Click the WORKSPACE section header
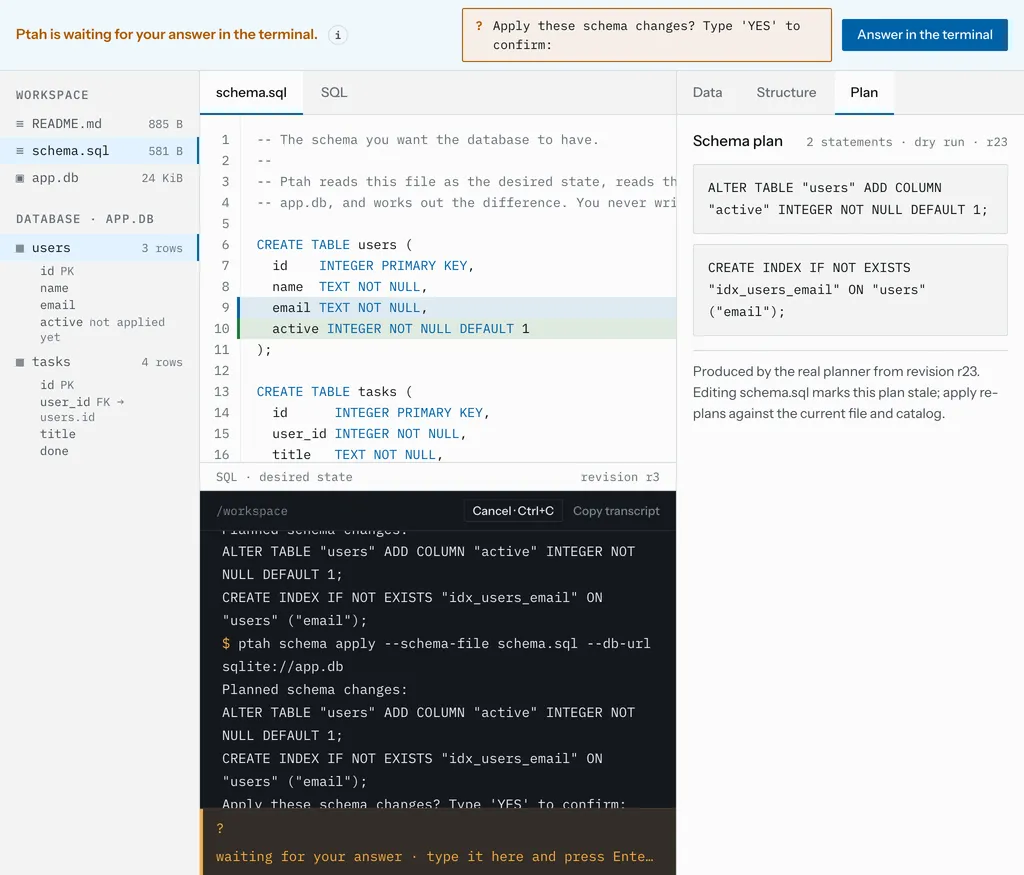Image resolution: width=1024 pixels, height=875 pixels. click(52, 95)
